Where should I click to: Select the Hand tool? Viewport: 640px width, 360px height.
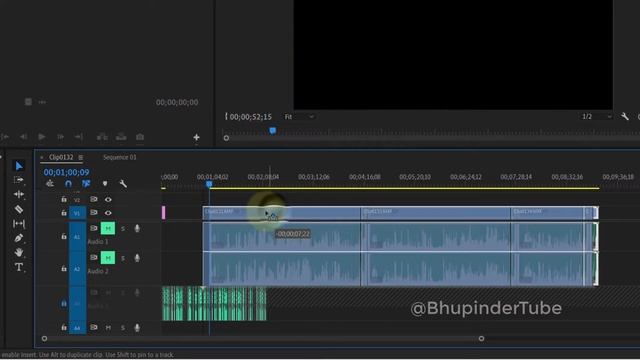19,252
